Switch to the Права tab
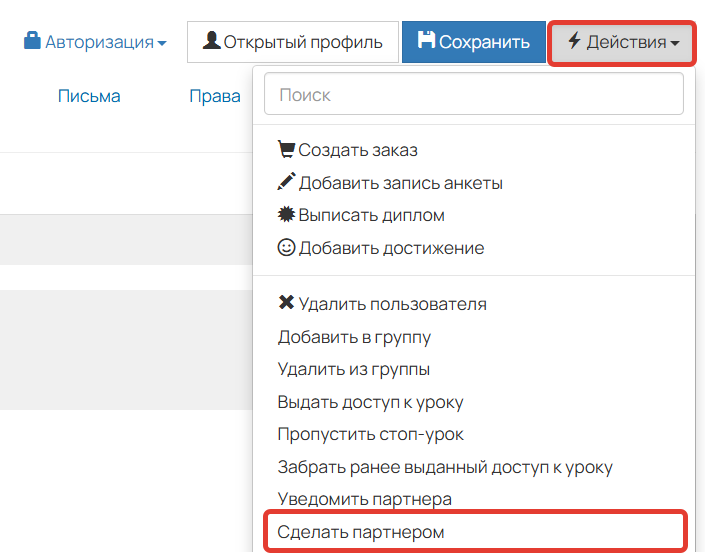705x553 pixels. pyautogui.click(x=215, y=96)
